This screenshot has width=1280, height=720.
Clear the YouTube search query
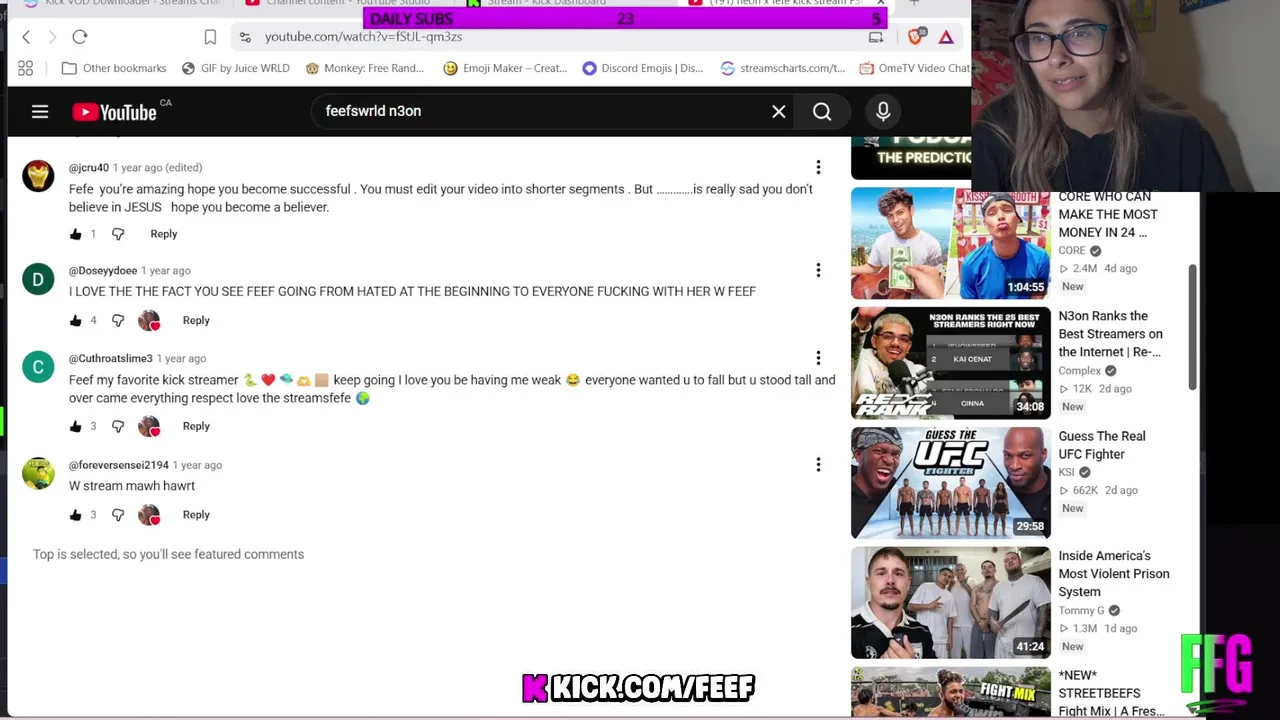click(779, 112)
